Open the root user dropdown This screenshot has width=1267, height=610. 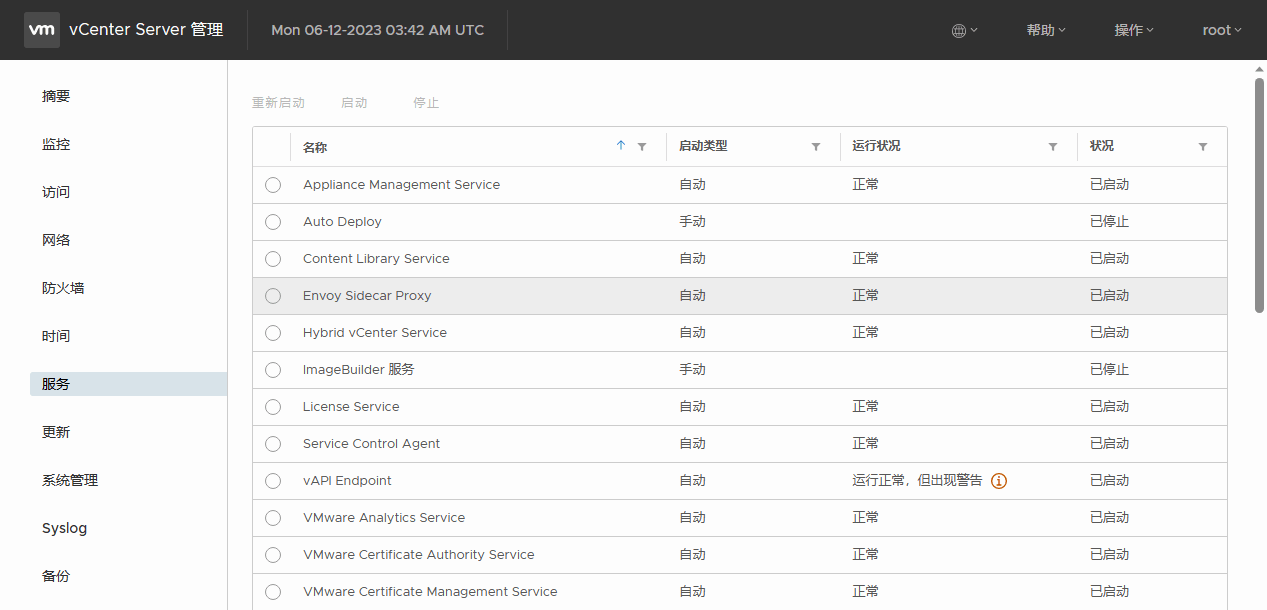click(x=1222, y=30)
